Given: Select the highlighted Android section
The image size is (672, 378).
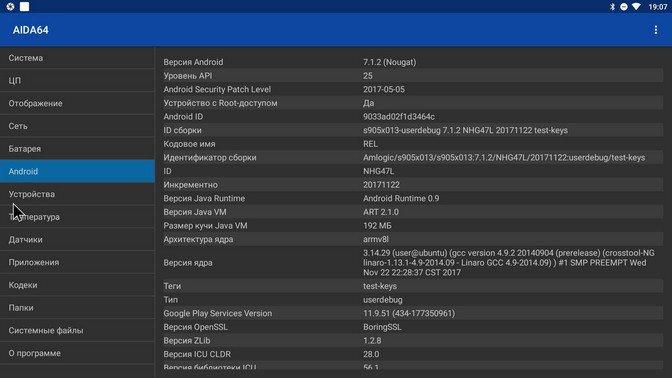Looking at the screenshot, I should coord(77,171).
